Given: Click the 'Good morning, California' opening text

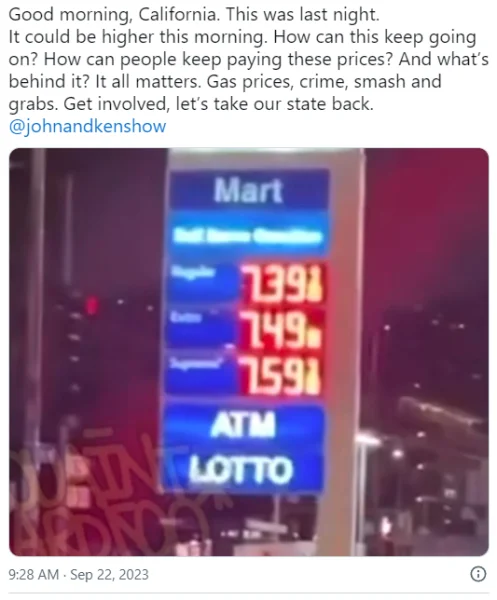Looking at the screenshot, I should [114, 15].
